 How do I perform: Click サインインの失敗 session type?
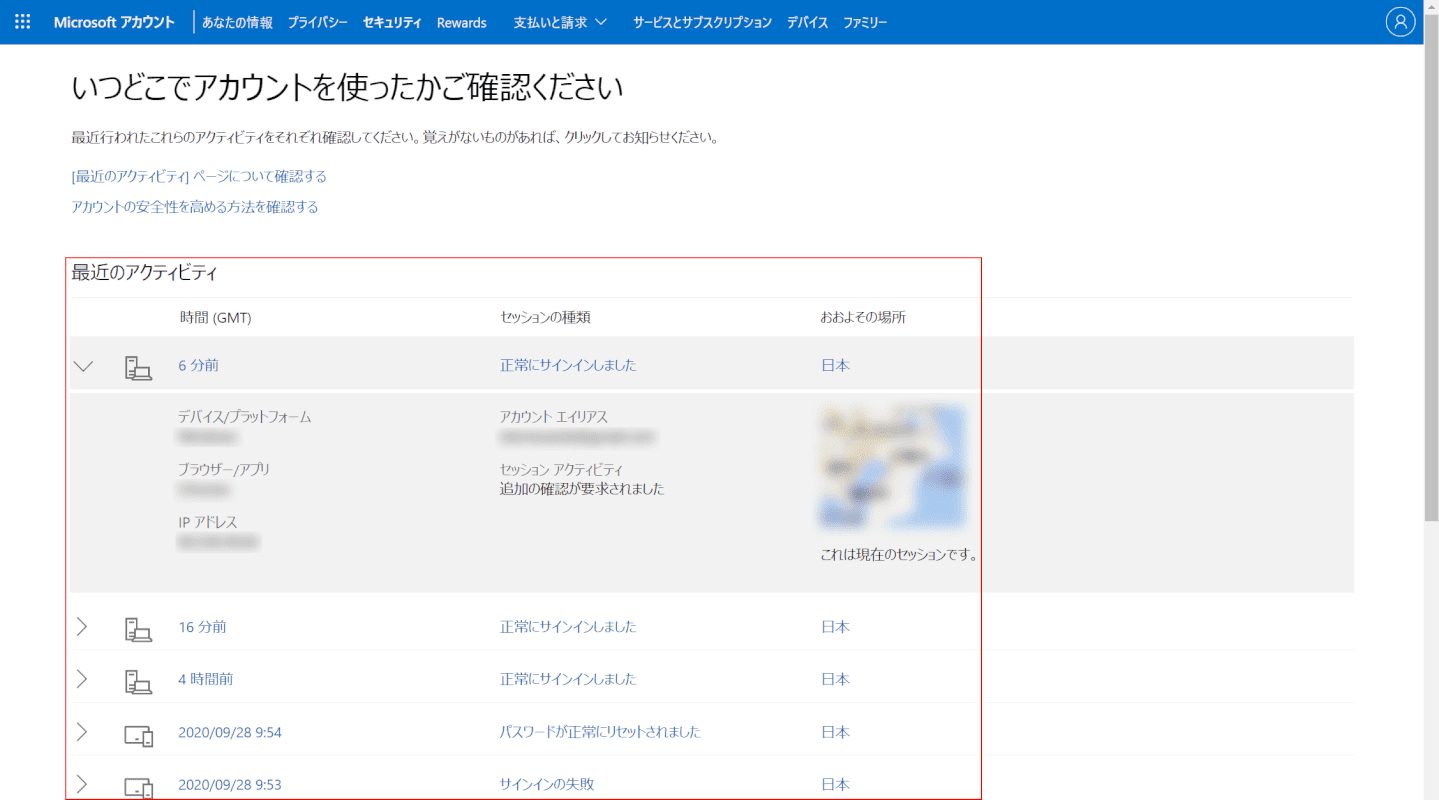point(547,784)
